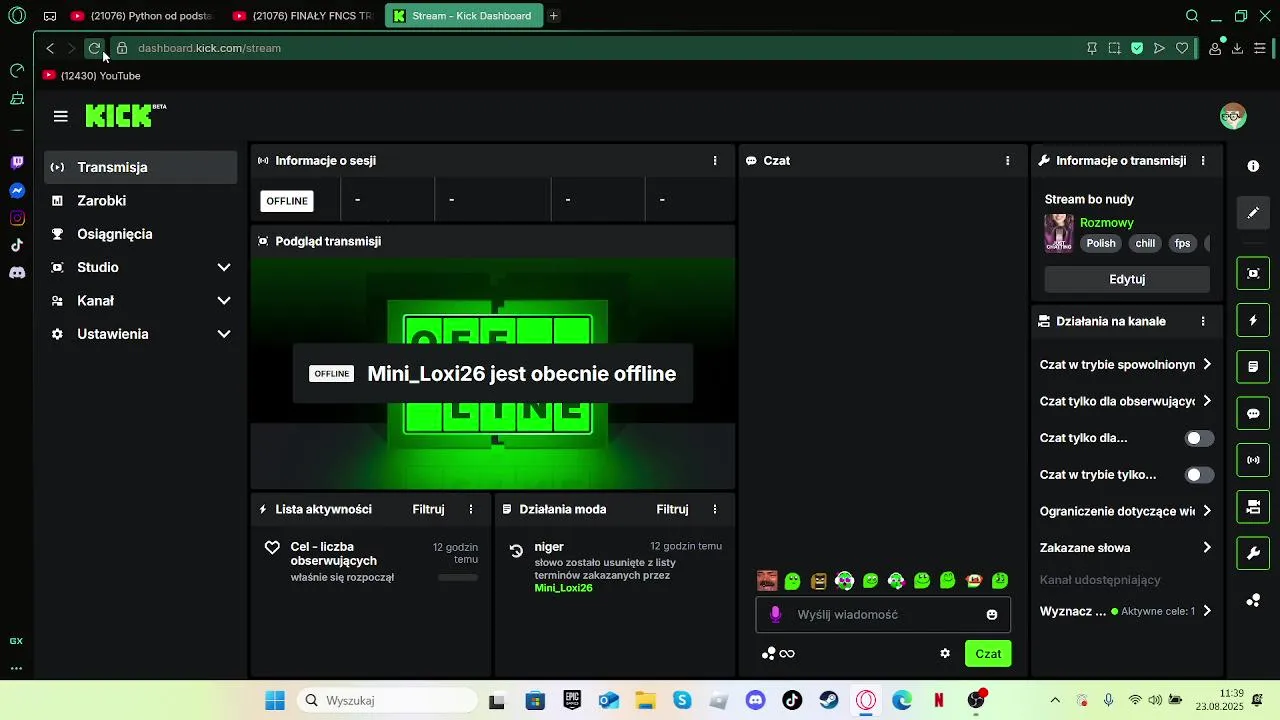The image size is (1280, 720).
Task: Open Działania na kanale options menu
Action: (x=1203, y=321)
